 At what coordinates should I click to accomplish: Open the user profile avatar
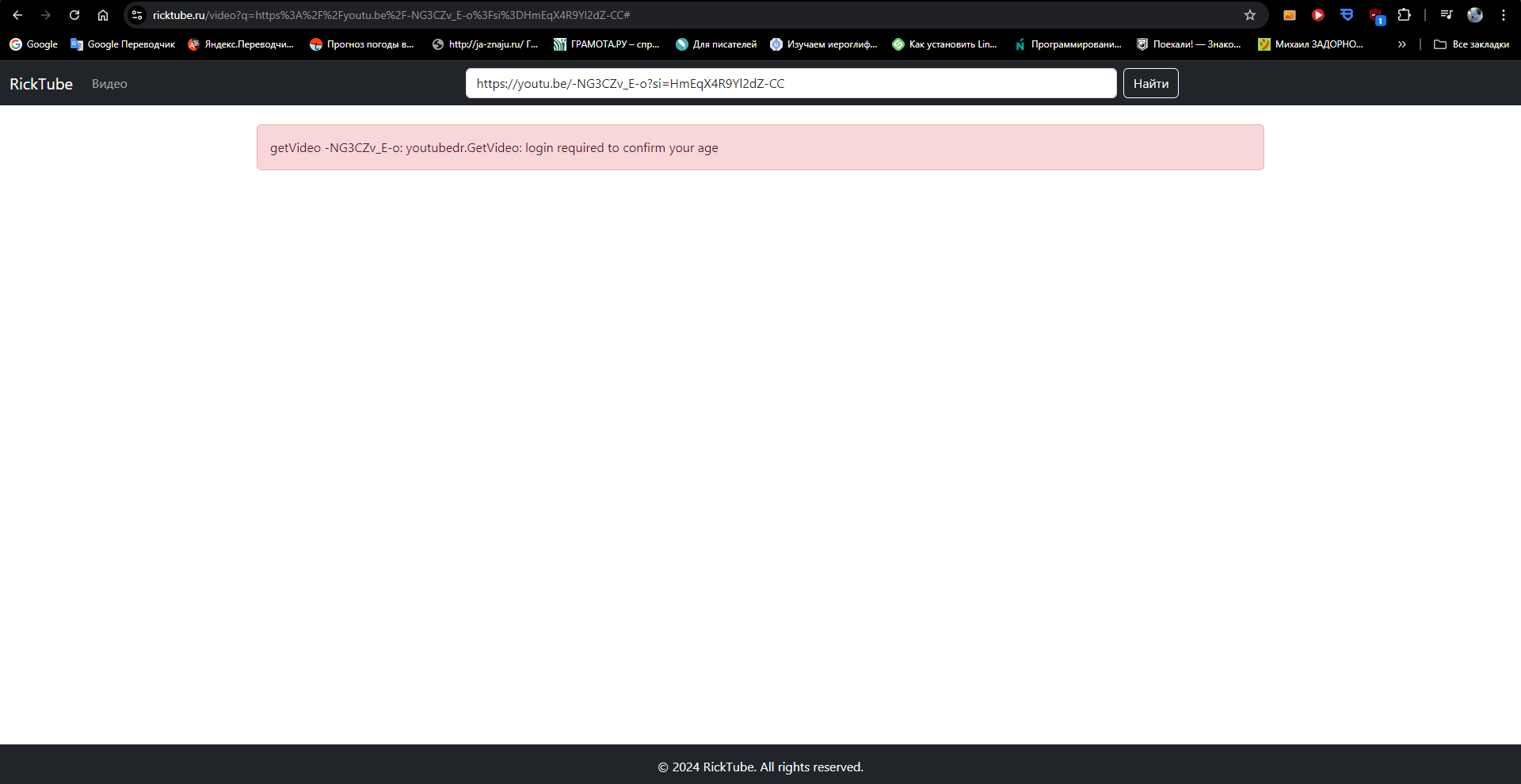(1475, 15)
